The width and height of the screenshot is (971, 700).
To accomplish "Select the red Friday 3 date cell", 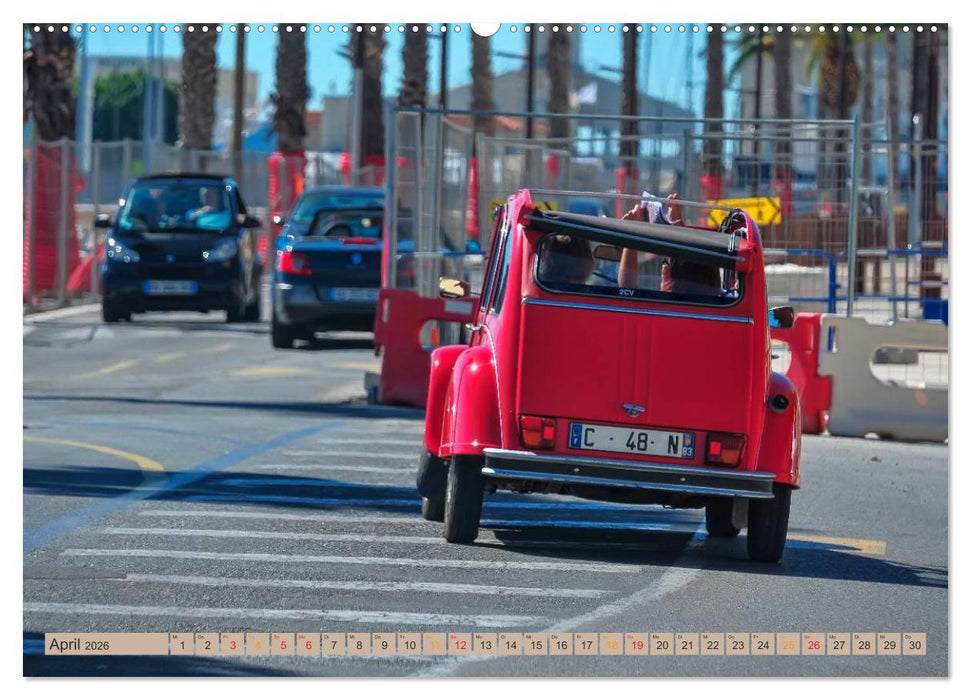I will pyautogui.click(x=232, y=644).
